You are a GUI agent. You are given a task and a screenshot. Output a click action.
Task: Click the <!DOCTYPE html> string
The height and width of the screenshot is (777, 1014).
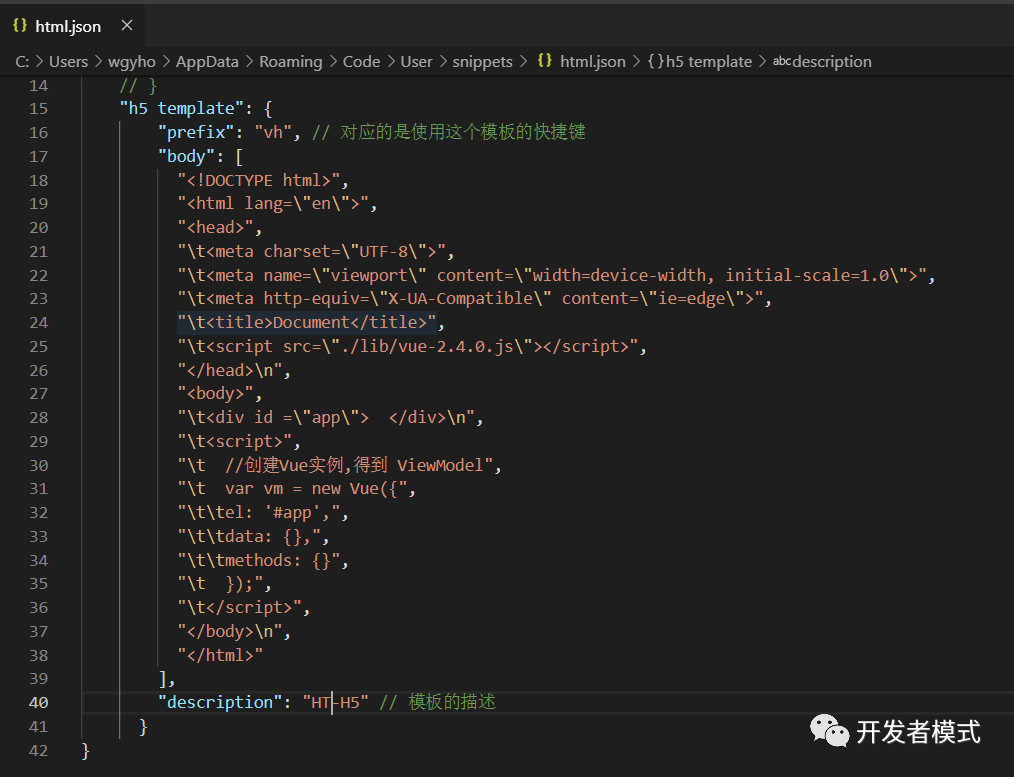pyautogui.click(x=259, y=180)
